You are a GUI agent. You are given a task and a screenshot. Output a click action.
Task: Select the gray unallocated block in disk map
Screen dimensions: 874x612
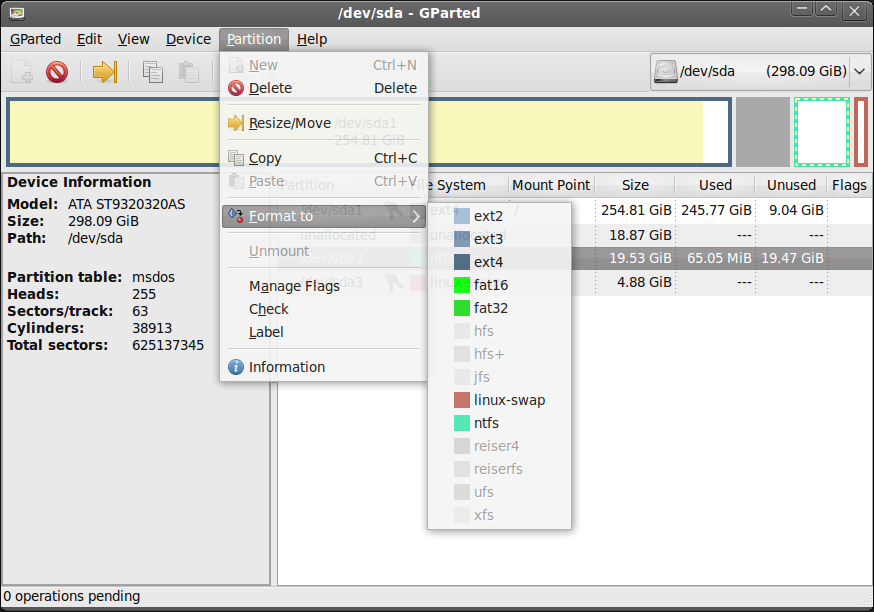pyautogui.click(x=763, y=132)
